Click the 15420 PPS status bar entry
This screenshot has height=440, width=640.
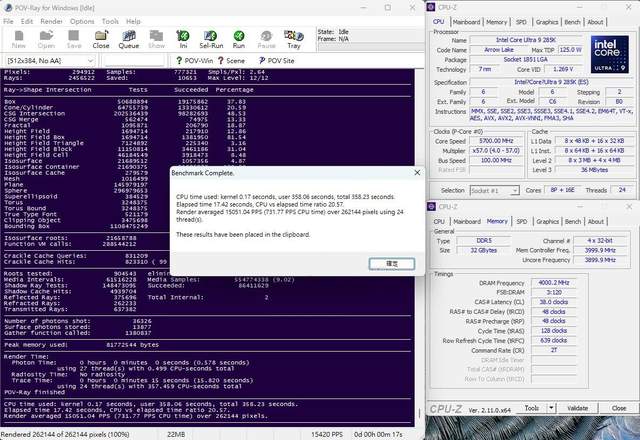[x=327, y=434]
